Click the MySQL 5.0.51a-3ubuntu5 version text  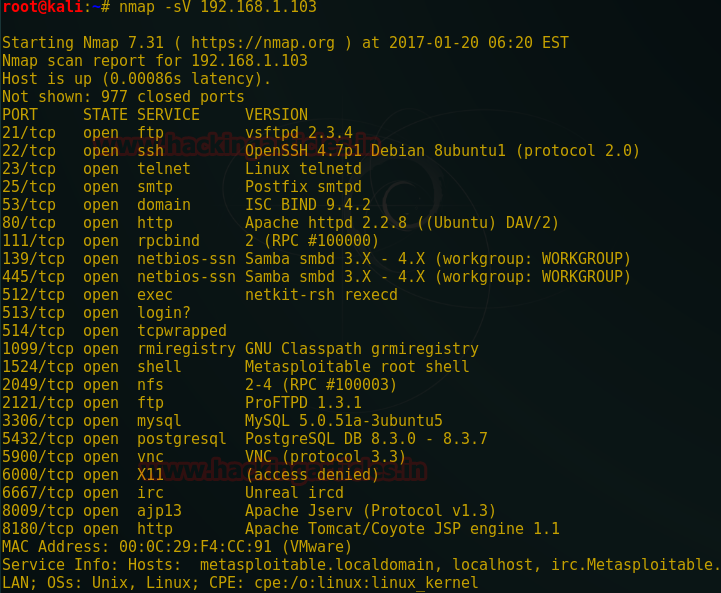(343, 421)
